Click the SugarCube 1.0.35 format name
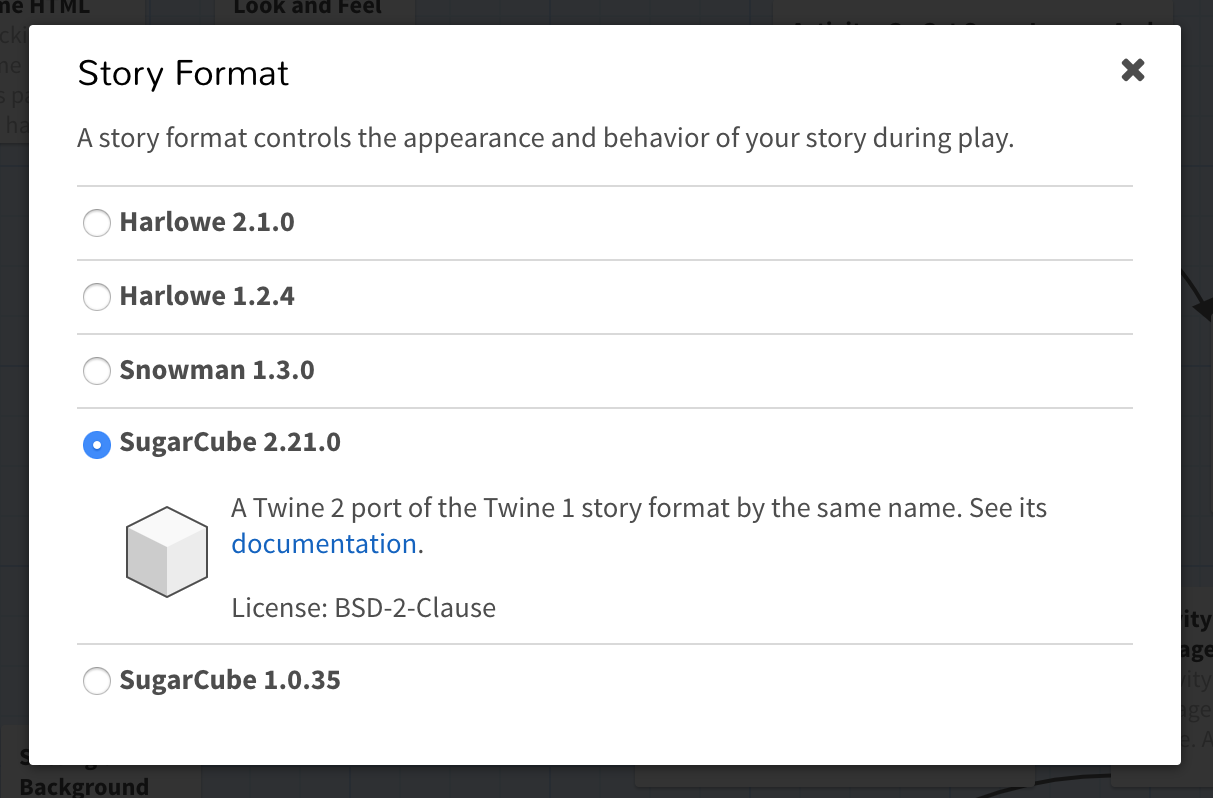 230,681
